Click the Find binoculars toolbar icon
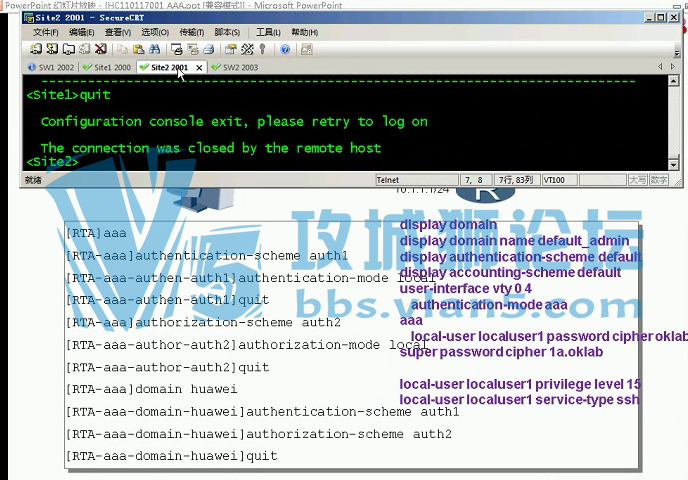688x480 pixels. (x=154, y=49)
